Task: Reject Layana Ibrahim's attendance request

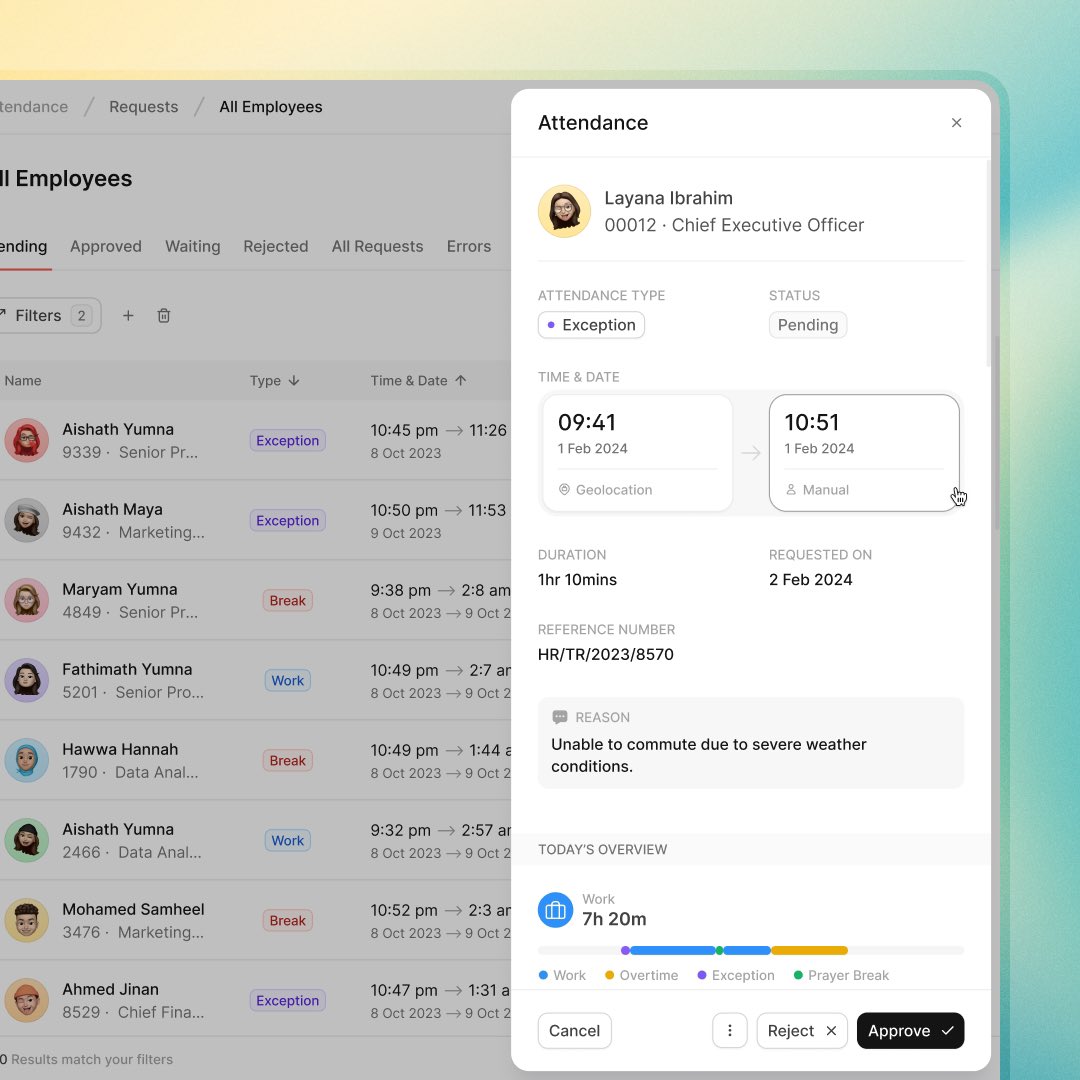Action: tap(793, 1030)
